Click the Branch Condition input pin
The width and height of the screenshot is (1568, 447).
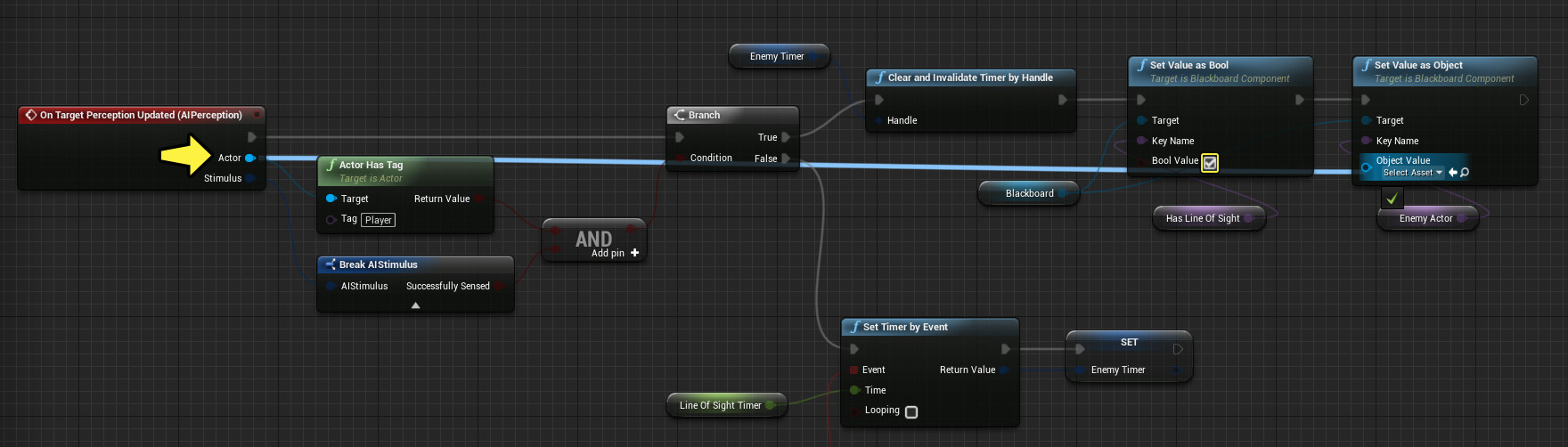point(681,158)
